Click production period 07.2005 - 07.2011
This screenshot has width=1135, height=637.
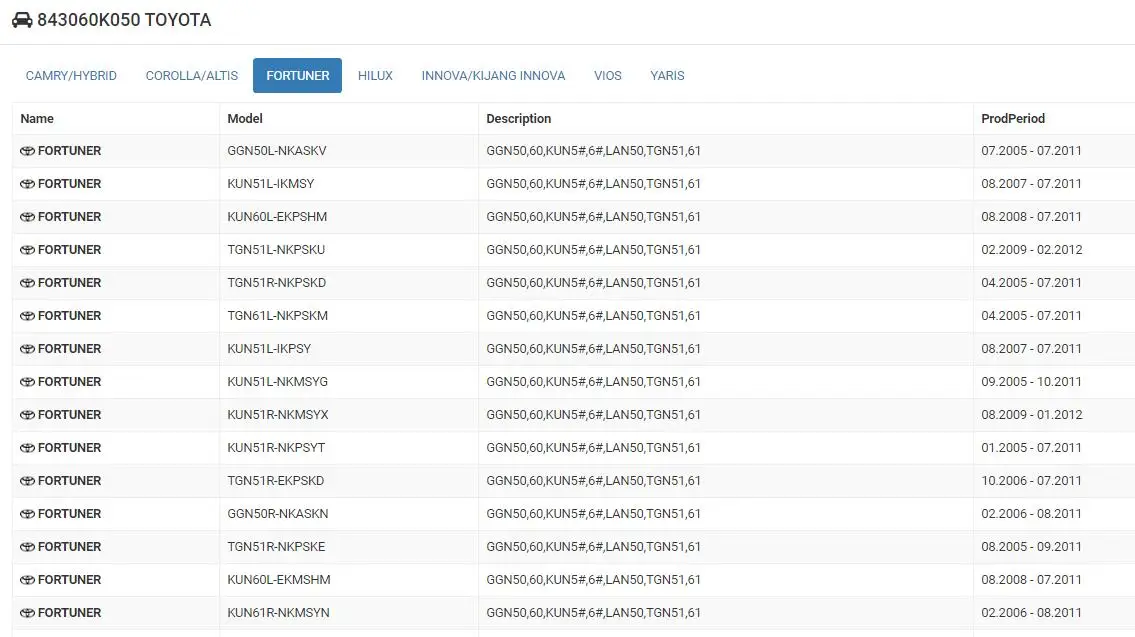click(1031, 151)
